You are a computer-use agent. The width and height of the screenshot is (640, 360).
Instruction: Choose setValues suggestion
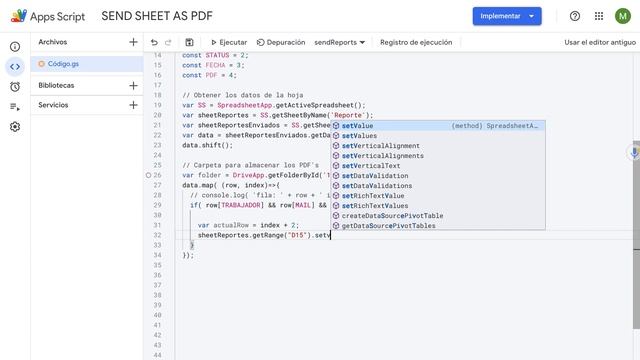438,136
